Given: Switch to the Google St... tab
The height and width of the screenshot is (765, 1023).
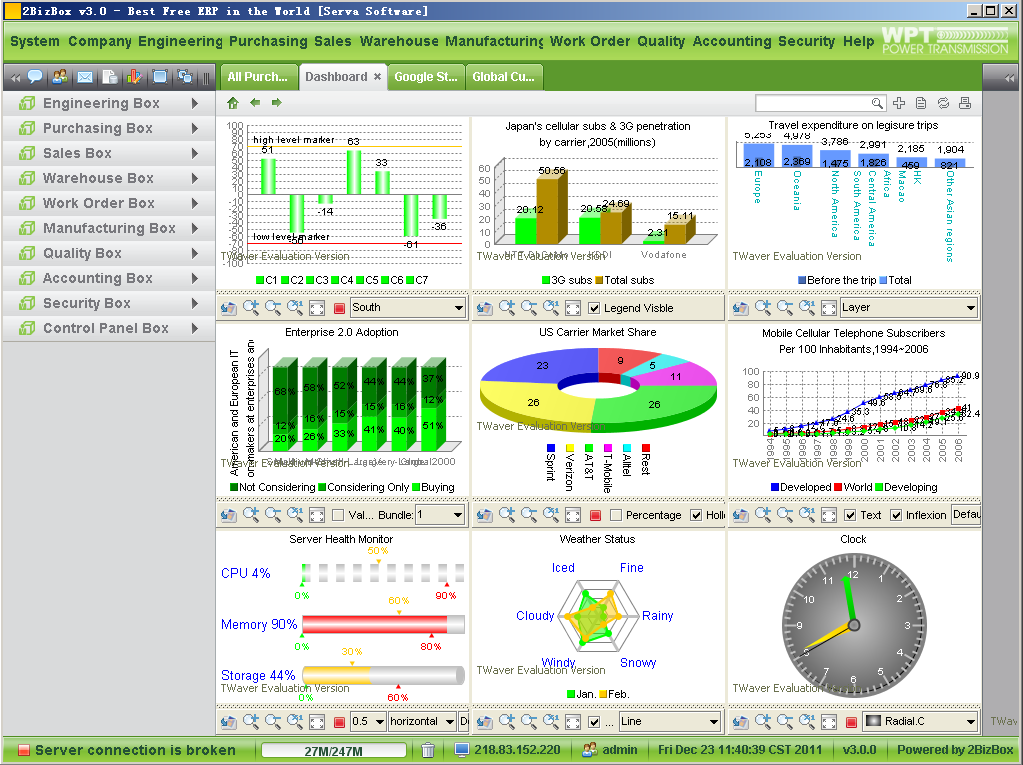Looking at the screenshot, I should (x=426, y=77).
